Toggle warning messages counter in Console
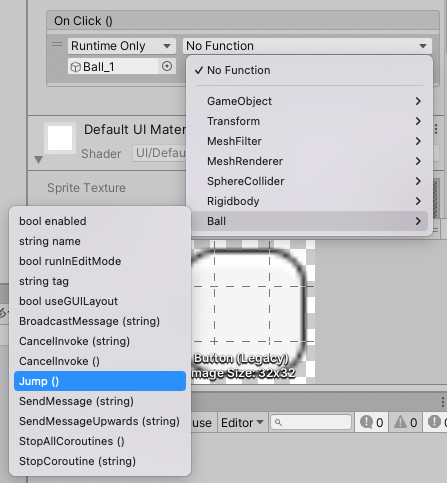This screenshot has width=447, height=483. click(405, 422)
